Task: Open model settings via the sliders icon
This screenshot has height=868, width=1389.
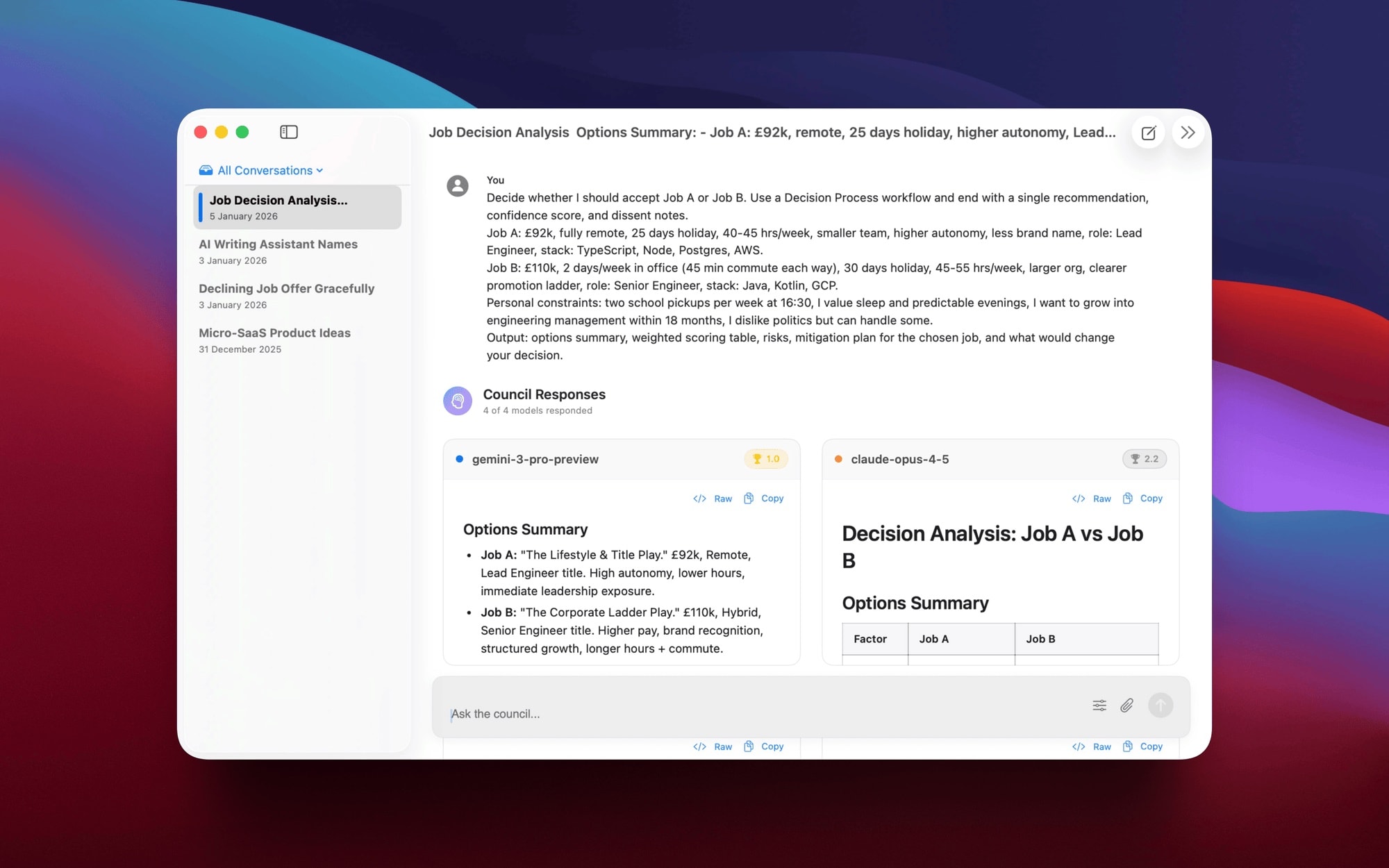Action: [1099, 705]
